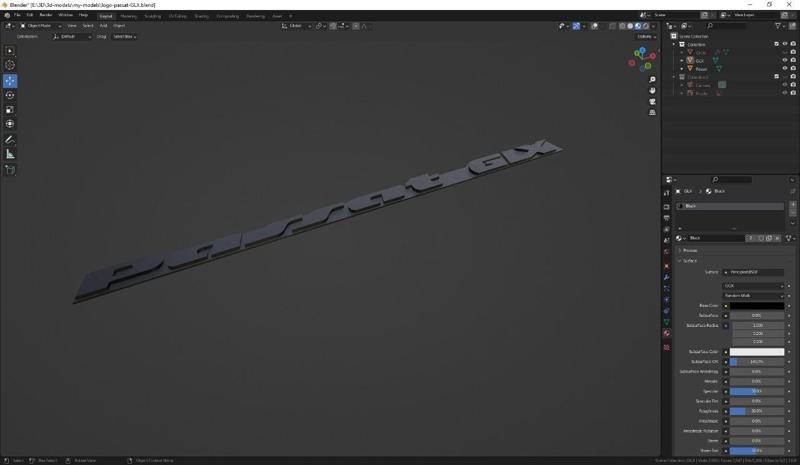Open the Texture properties tab
Viewport: 800px width, 465px height.
point(666,347)
